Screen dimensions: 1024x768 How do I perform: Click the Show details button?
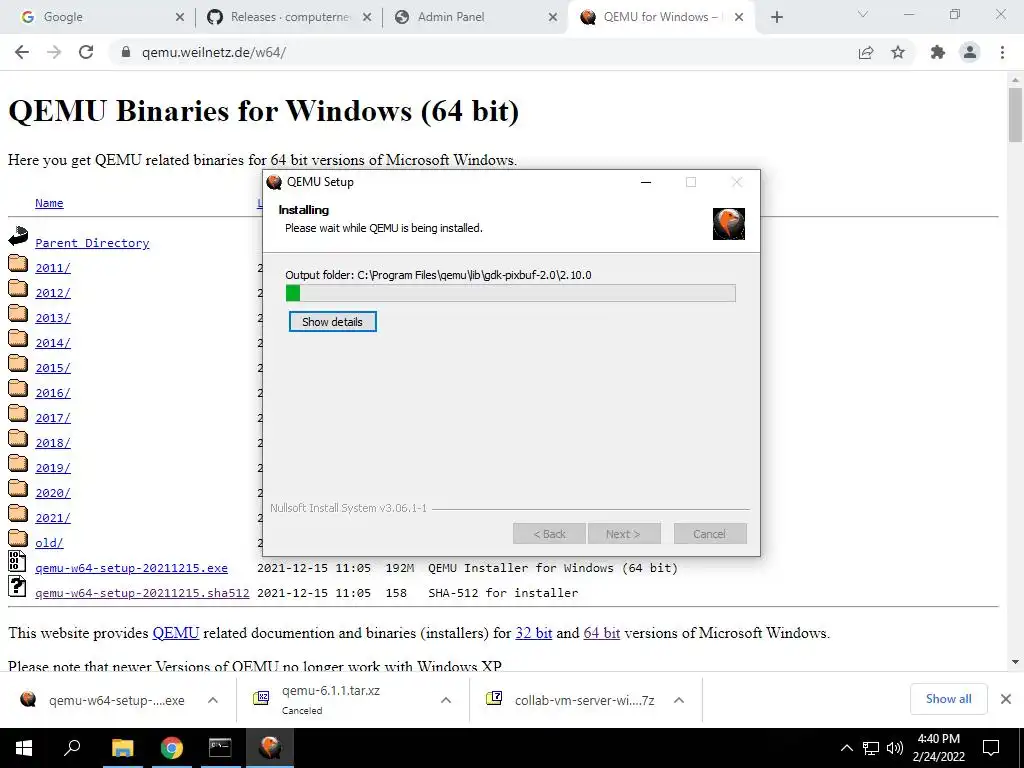pyautogui.click(x=332, y=322)
